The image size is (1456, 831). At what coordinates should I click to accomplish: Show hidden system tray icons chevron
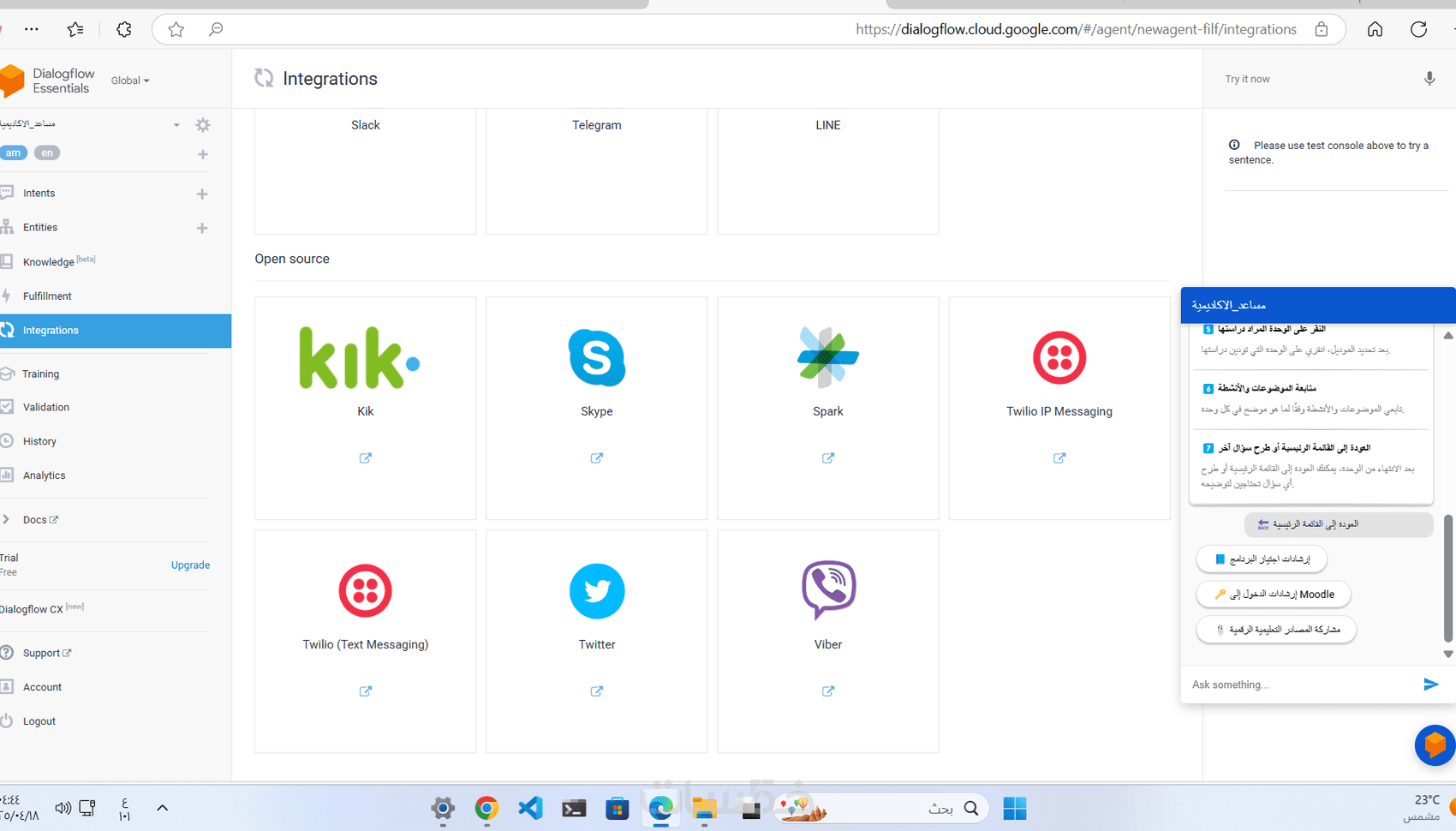tap(162, 808)
